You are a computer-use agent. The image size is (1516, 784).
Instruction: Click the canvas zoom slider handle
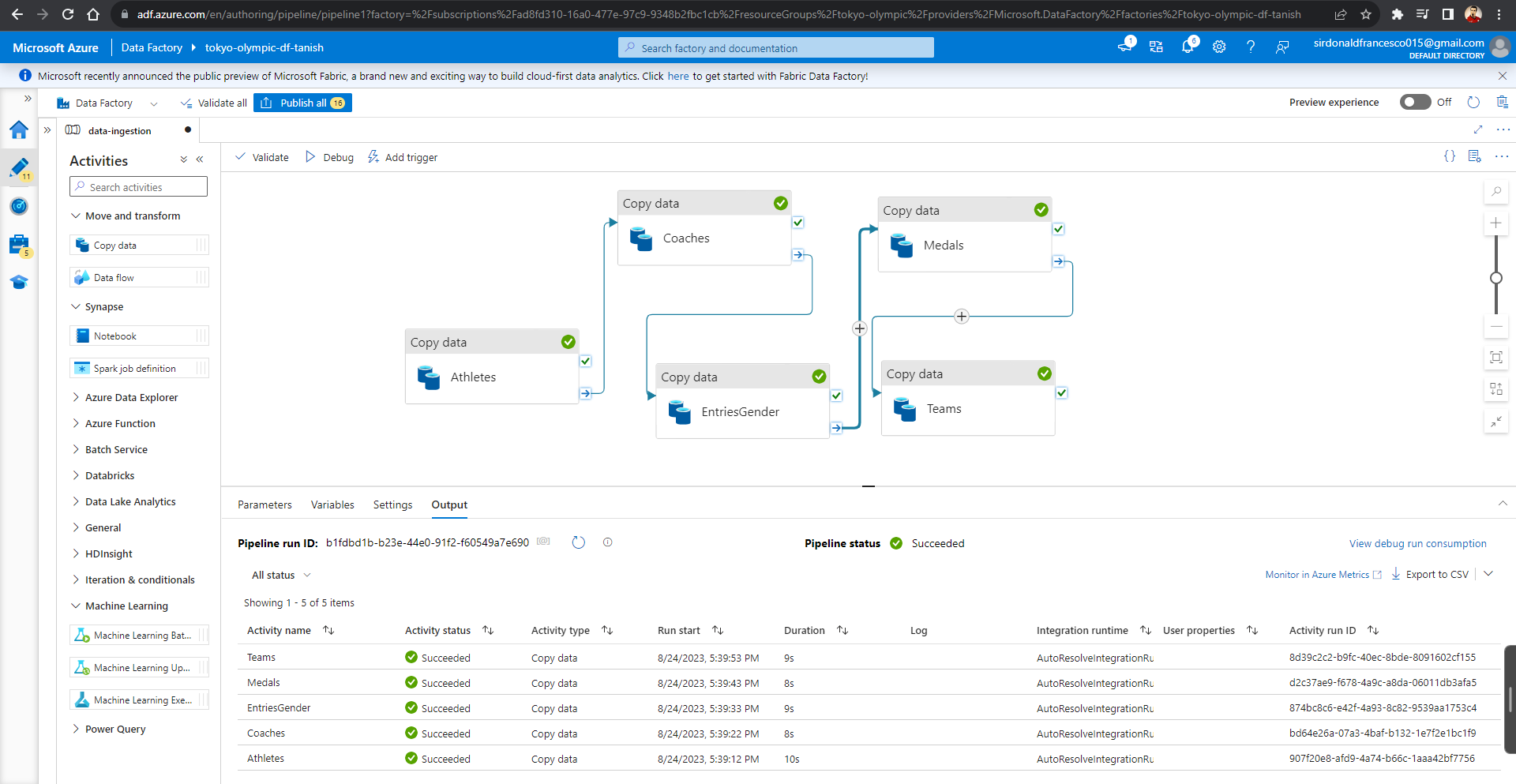1496,278
